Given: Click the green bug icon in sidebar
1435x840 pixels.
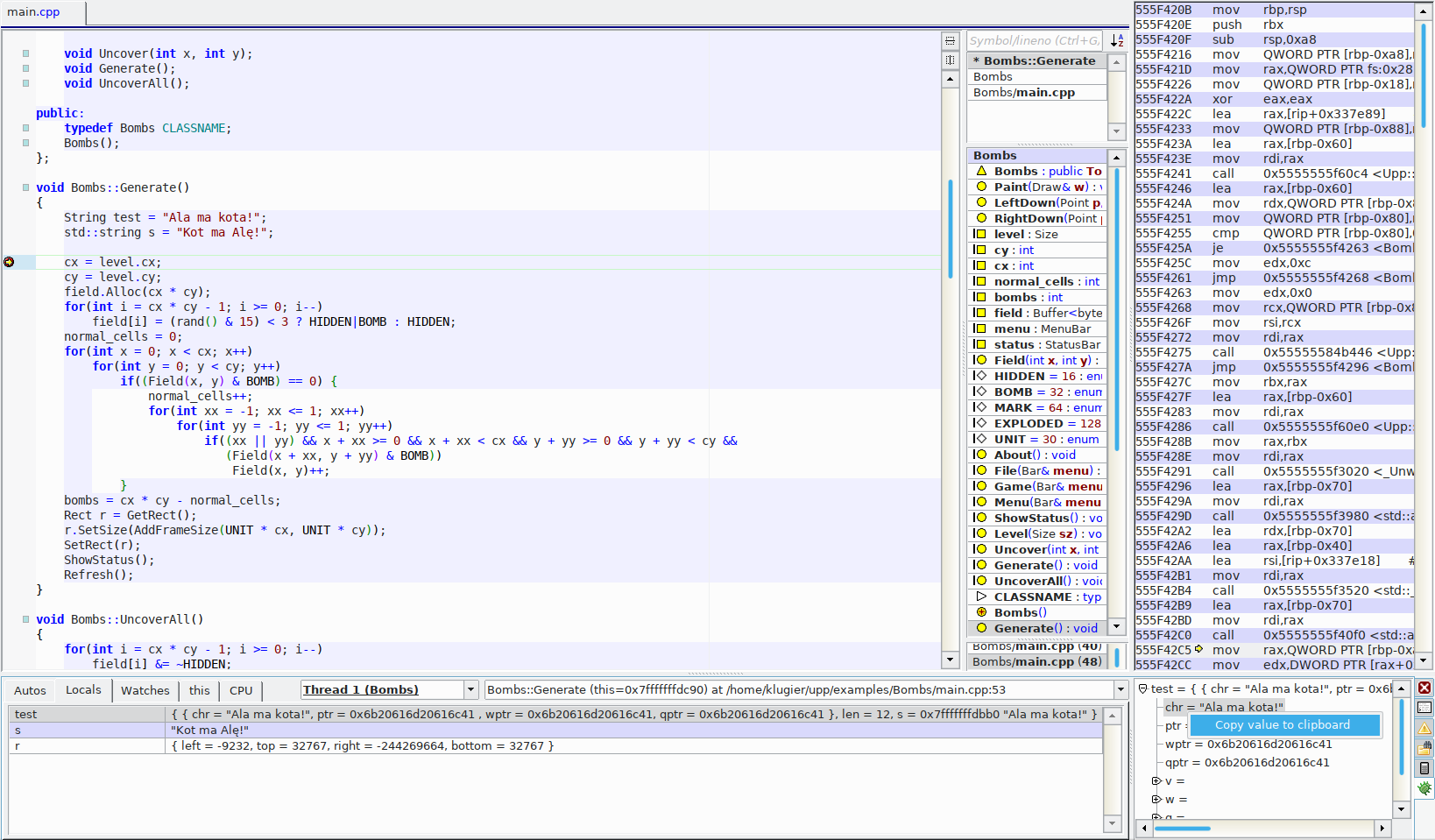Looking at the screenshot, I should tap(1424, 788).
